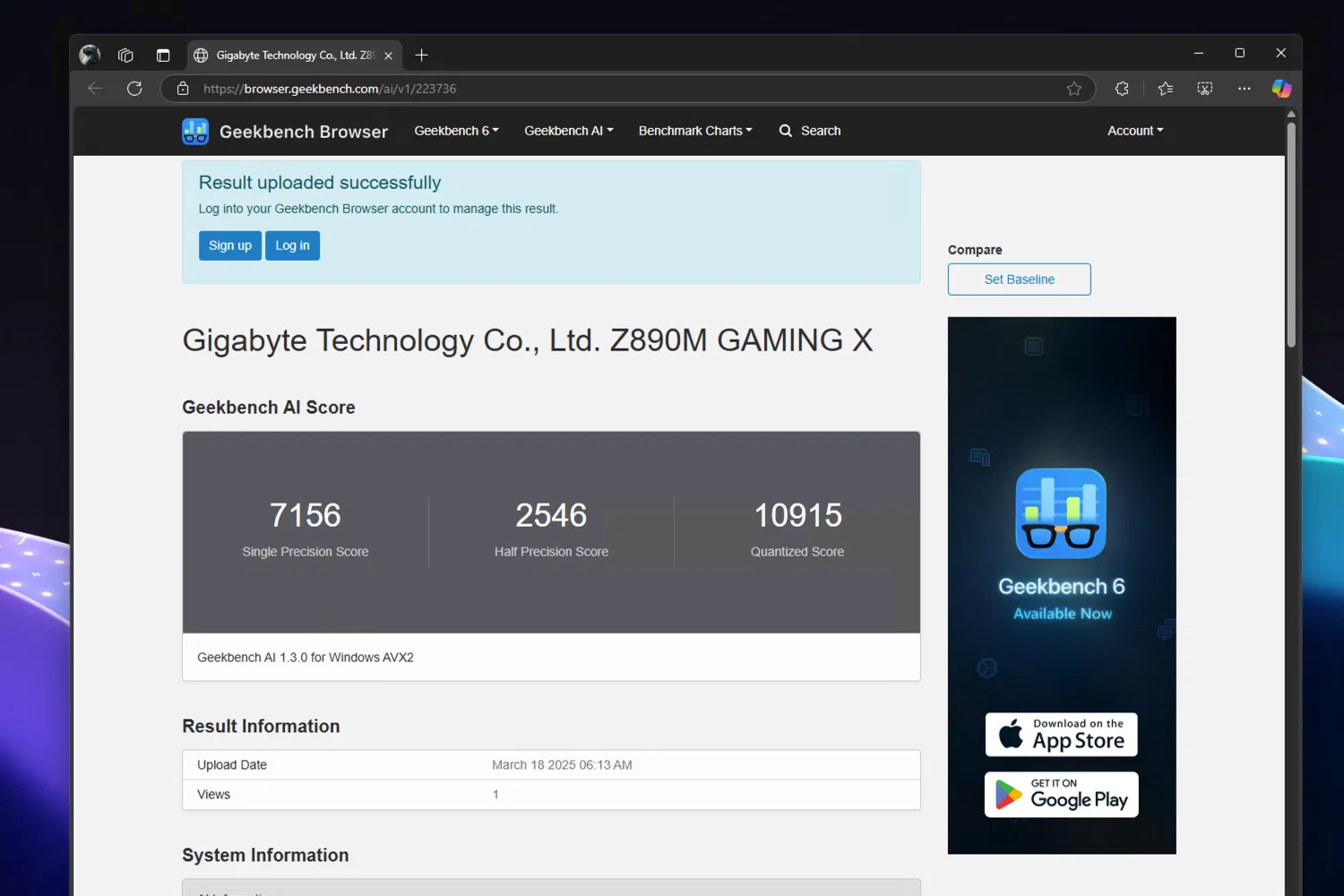Click the Geekbench 6 ad app icon
The width and height of the screenshot is (1344, 896).
point(1061,513)
